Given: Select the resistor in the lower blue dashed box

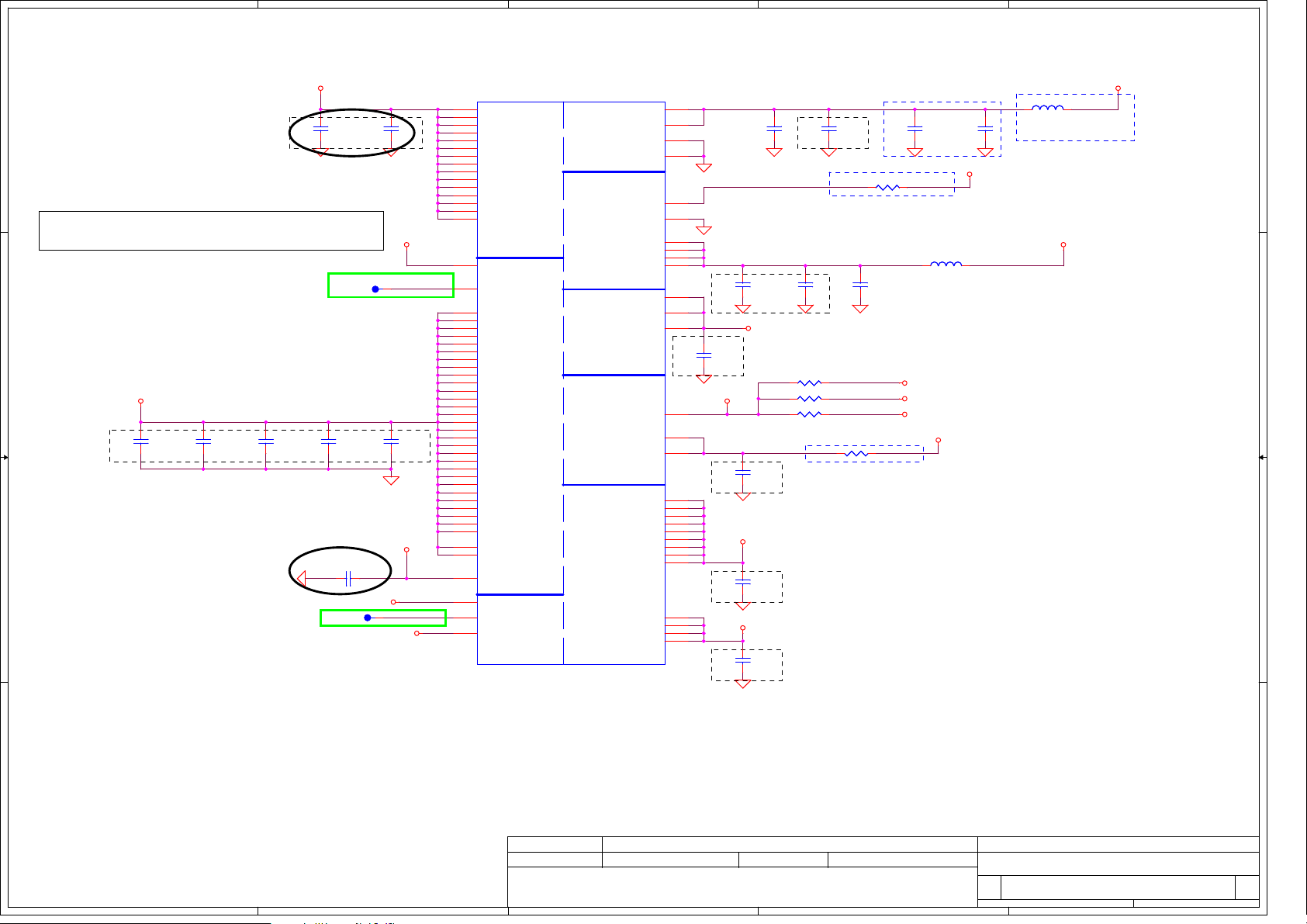Looking at the screenshot, I should click(856, 453).
